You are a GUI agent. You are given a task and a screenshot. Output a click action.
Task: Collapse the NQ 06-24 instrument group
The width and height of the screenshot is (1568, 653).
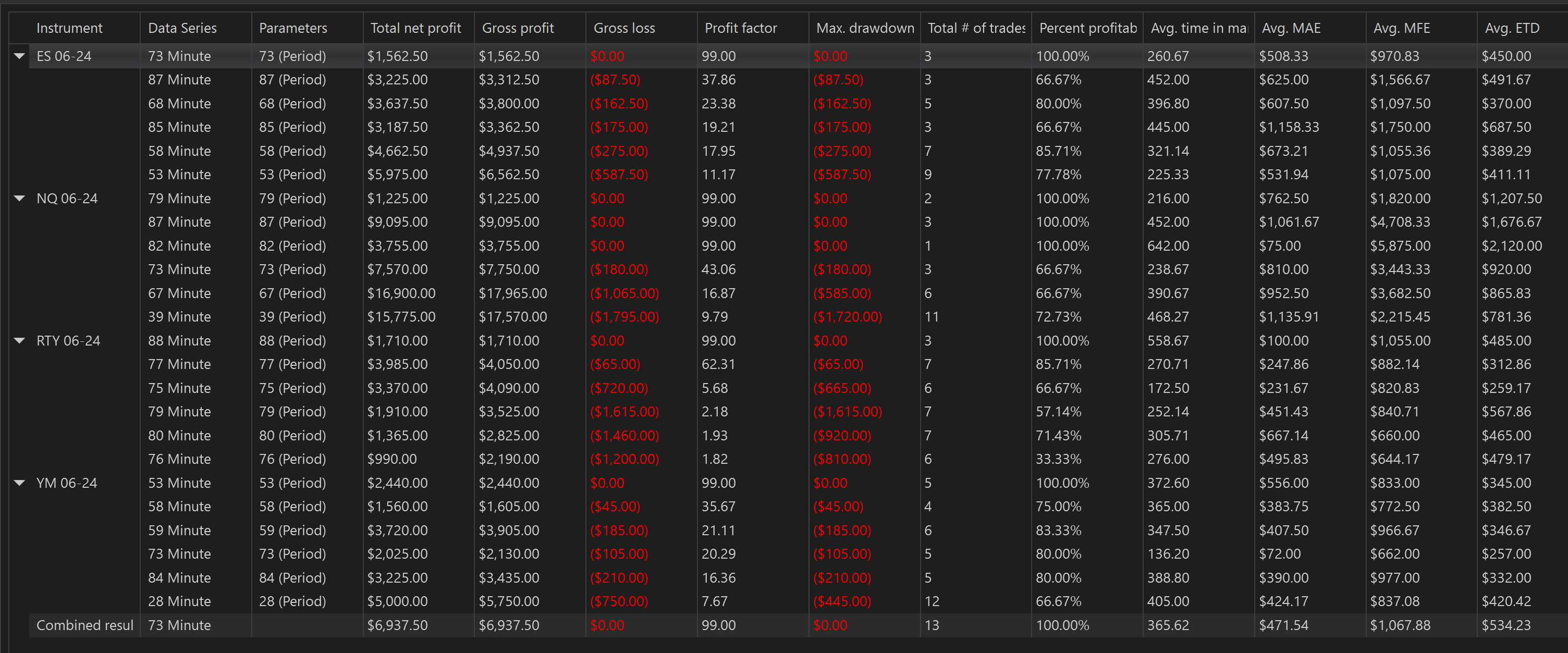click(x=19, y=199)
